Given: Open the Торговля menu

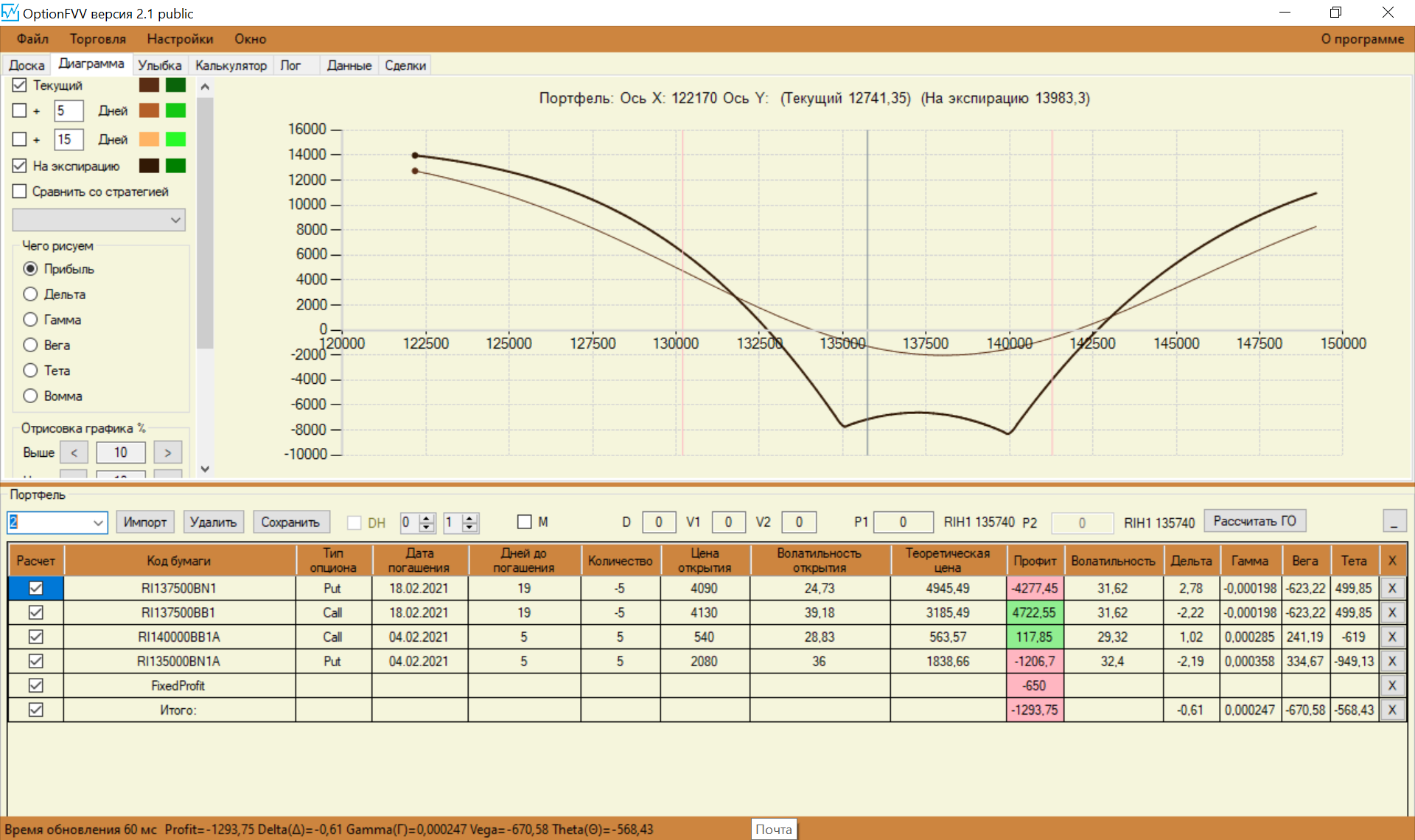Looking at the screenshot, I should [97, 39].
